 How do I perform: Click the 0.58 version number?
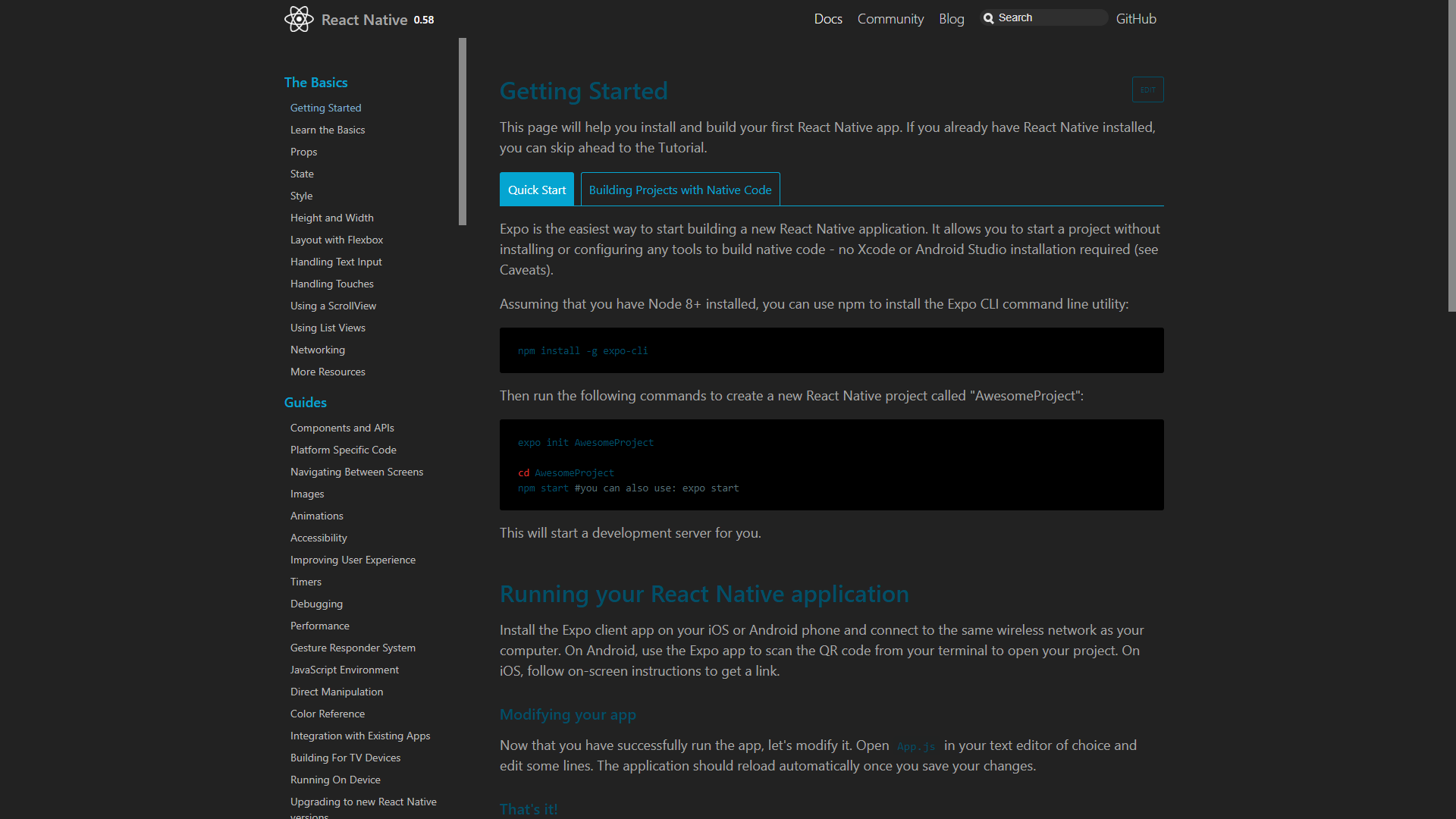point(424,20)
